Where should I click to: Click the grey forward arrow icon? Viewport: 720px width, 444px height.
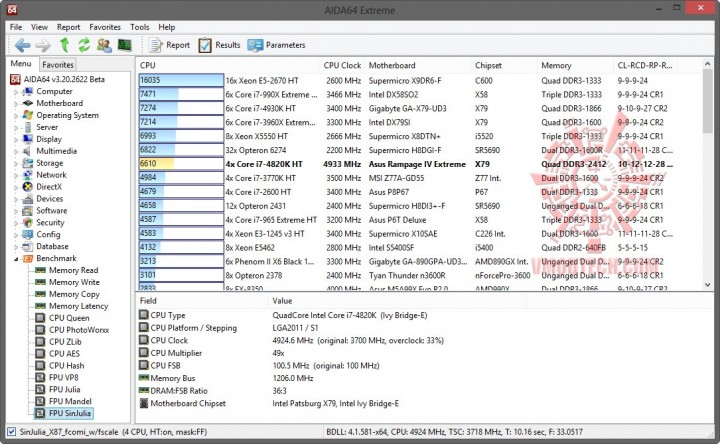(43, 45)
